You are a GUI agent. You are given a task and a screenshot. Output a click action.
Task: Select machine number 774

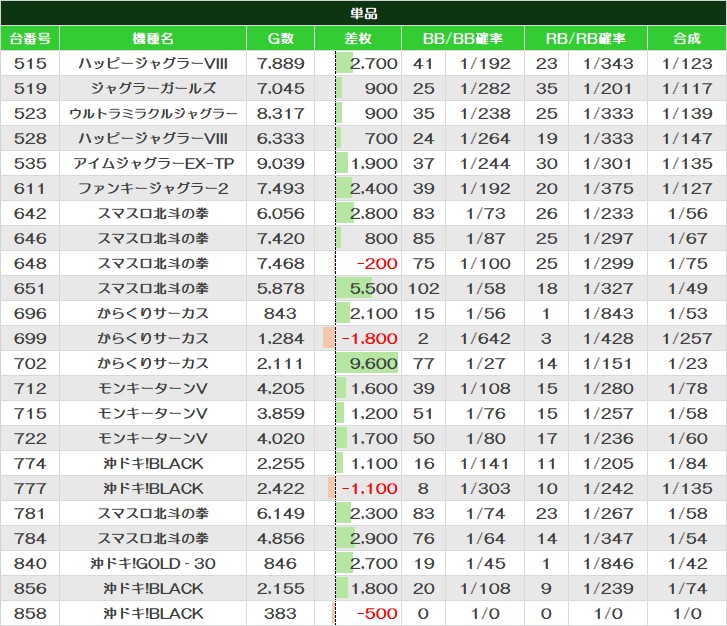[x=30, y=464]
